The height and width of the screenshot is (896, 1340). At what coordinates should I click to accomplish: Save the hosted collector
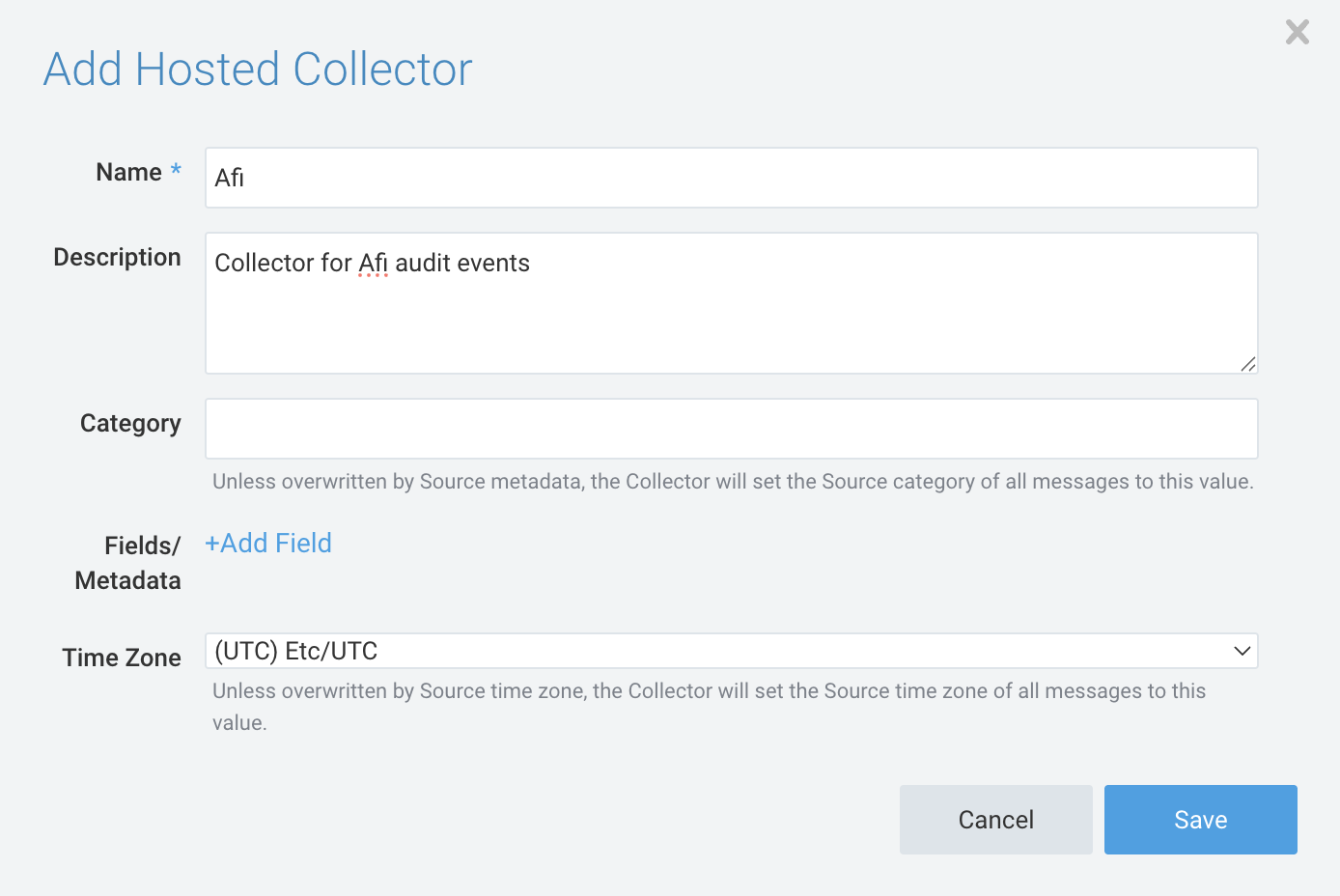pos(1200,820)
